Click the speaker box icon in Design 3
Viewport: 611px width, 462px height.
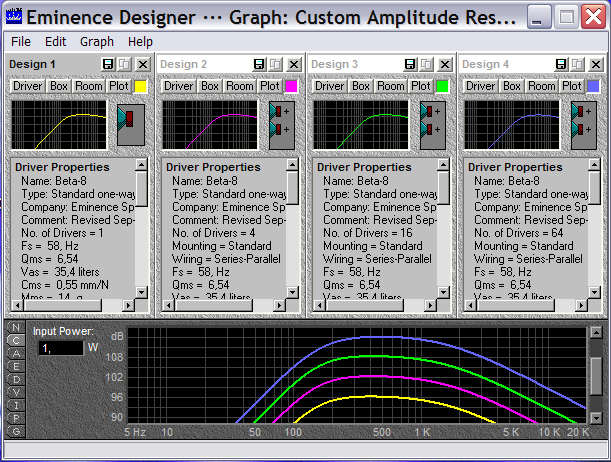pos(432,124)
